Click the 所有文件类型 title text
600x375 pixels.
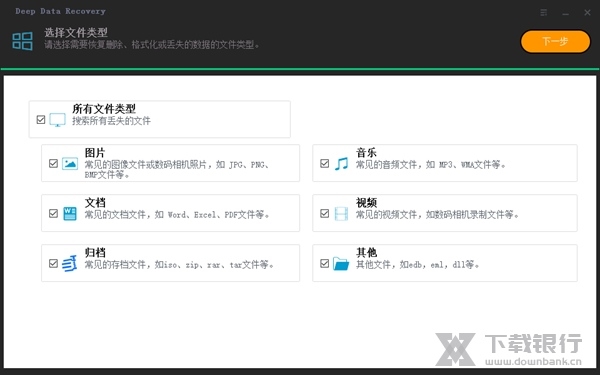point(104,109)
